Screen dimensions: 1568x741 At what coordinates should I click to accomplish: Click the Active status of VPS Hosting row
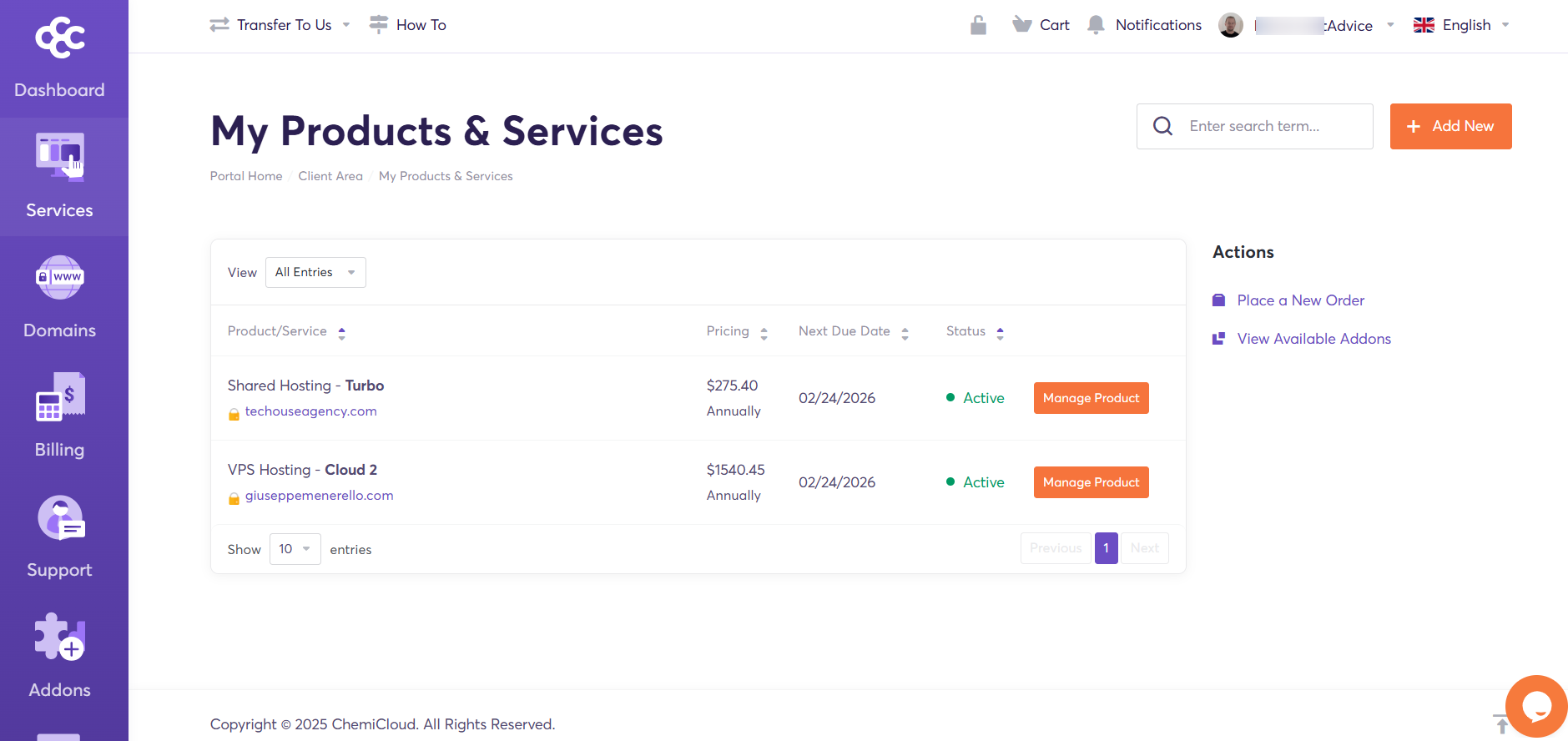tap(976, 482)
